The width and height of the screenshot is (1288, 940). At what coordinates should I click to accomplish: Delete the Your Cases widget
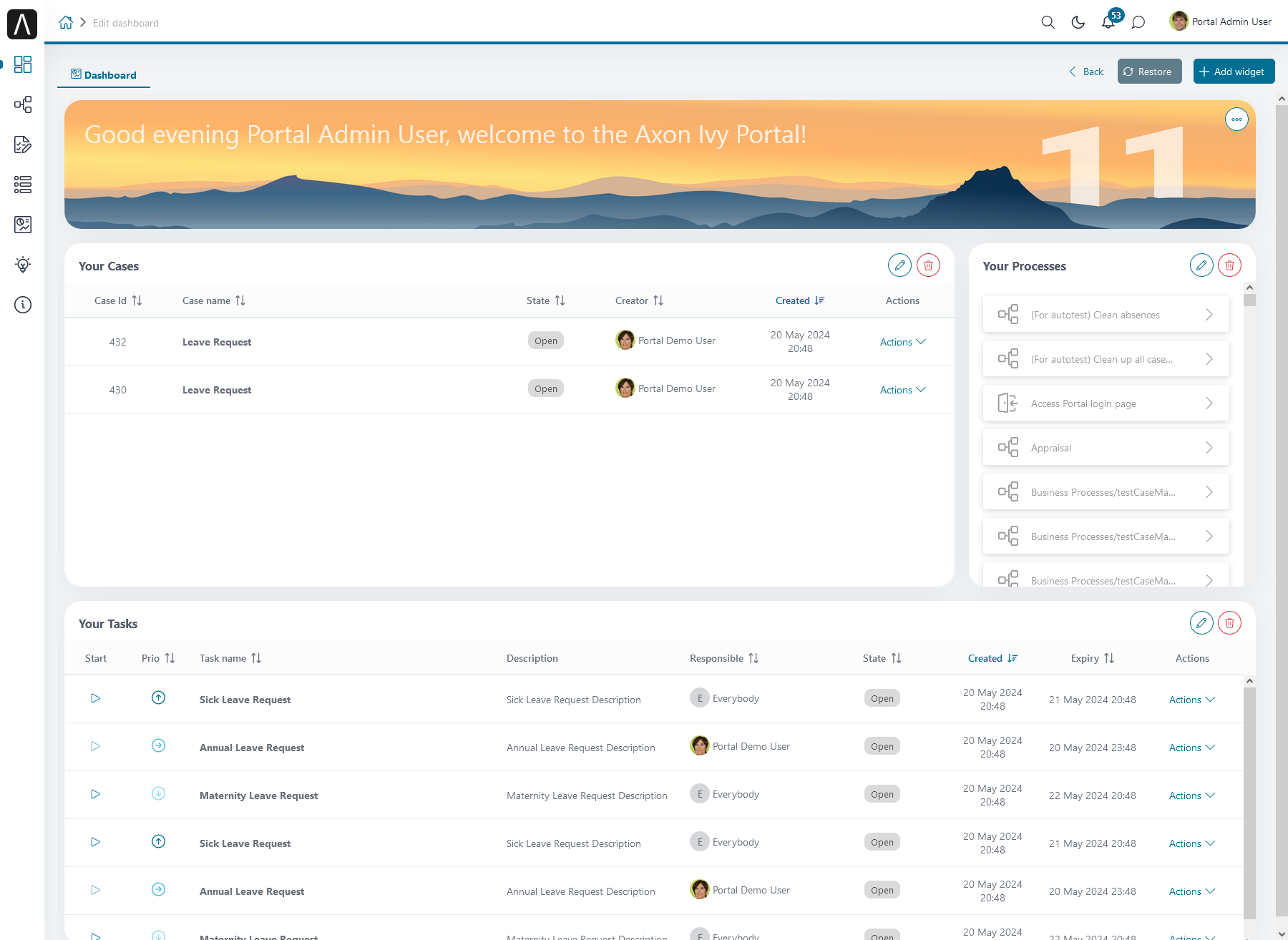tap(928, 265)
